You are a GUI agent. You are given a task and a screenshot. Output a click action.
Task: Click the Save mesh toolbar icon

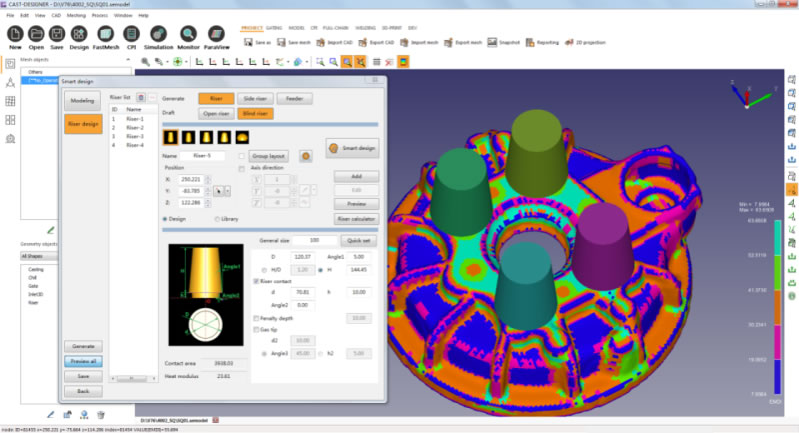coord(281,42)
